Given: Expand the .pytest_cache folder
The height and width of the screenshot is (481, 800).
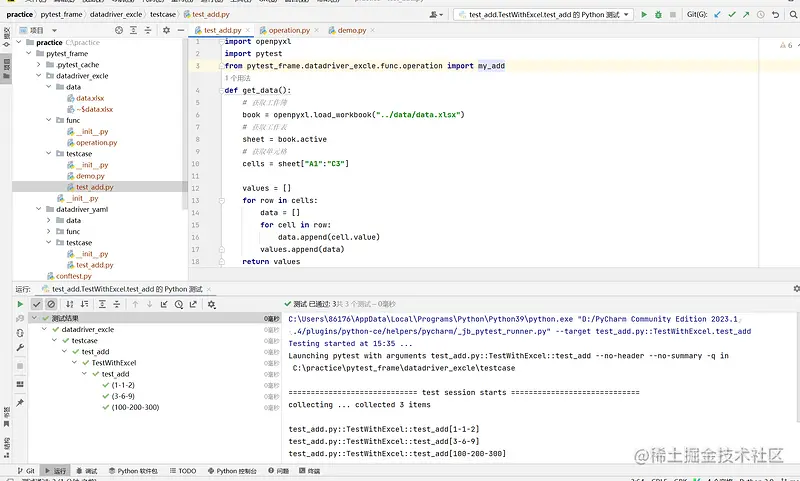Looking at the screenshot, I should click(x=39, y=65).
